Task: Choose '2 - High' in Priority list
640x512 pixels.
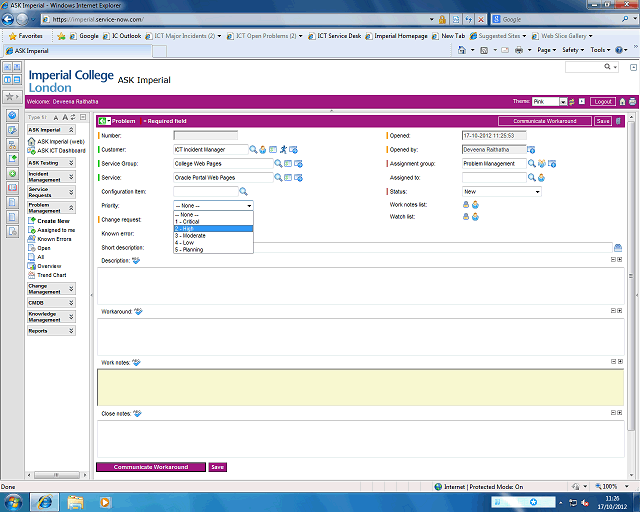Action: 213,228
